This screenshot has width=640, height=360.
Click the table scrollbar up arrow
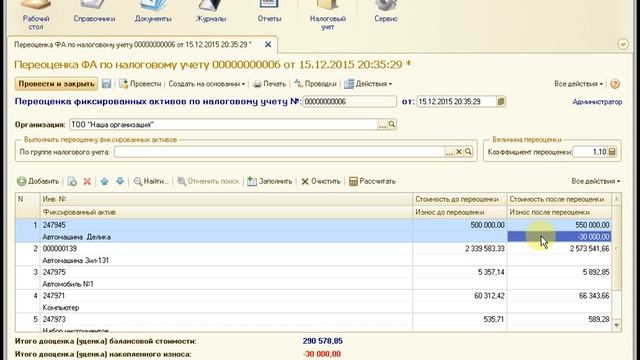pos(616,199)
